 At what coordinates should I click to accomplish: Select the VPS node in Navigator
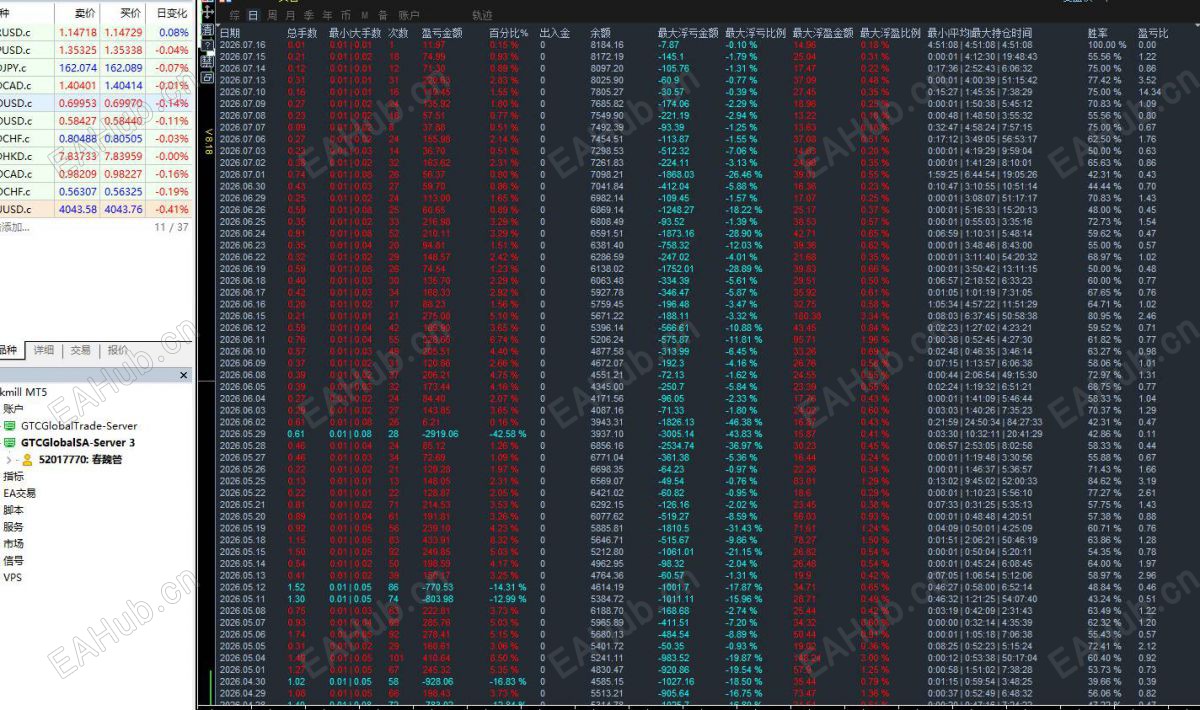point(12,577)
